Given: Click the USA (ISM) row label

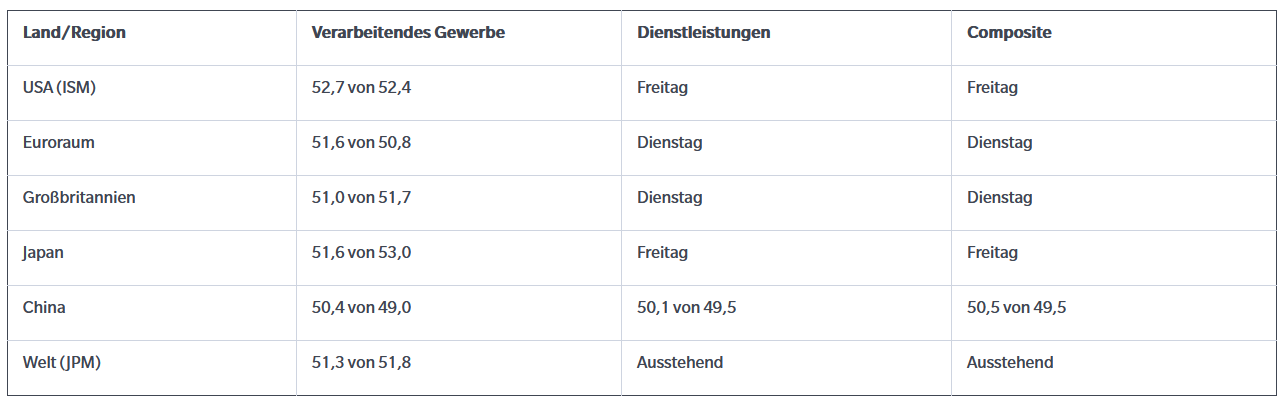Looking at the screenshot, I should pyautogui.click(x=59, y=88).
